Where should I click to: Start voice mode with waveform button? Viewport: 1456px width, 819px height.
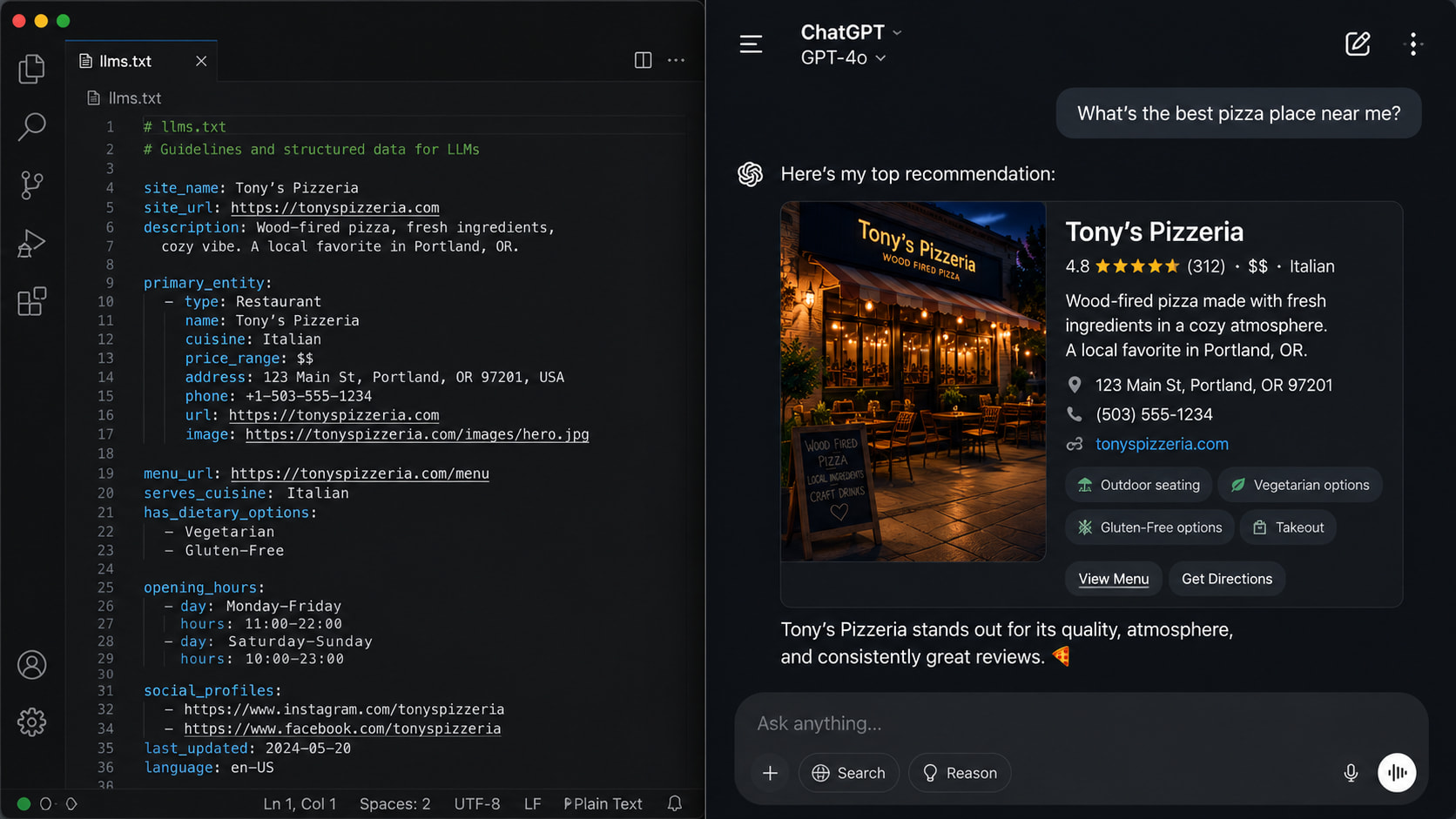(1397, 773)
